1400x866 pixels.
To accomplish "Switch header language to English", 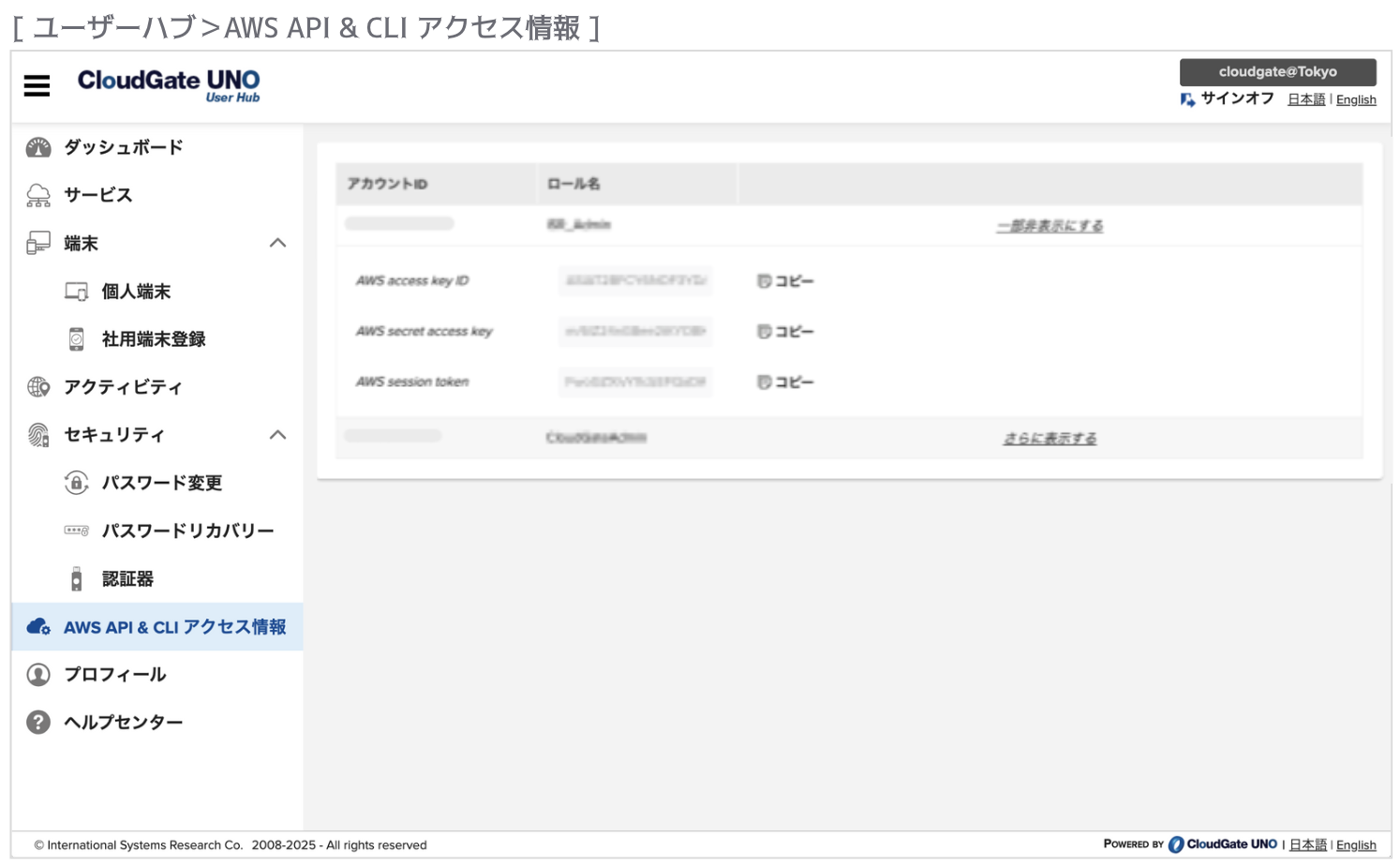I will pos(1356,99).
